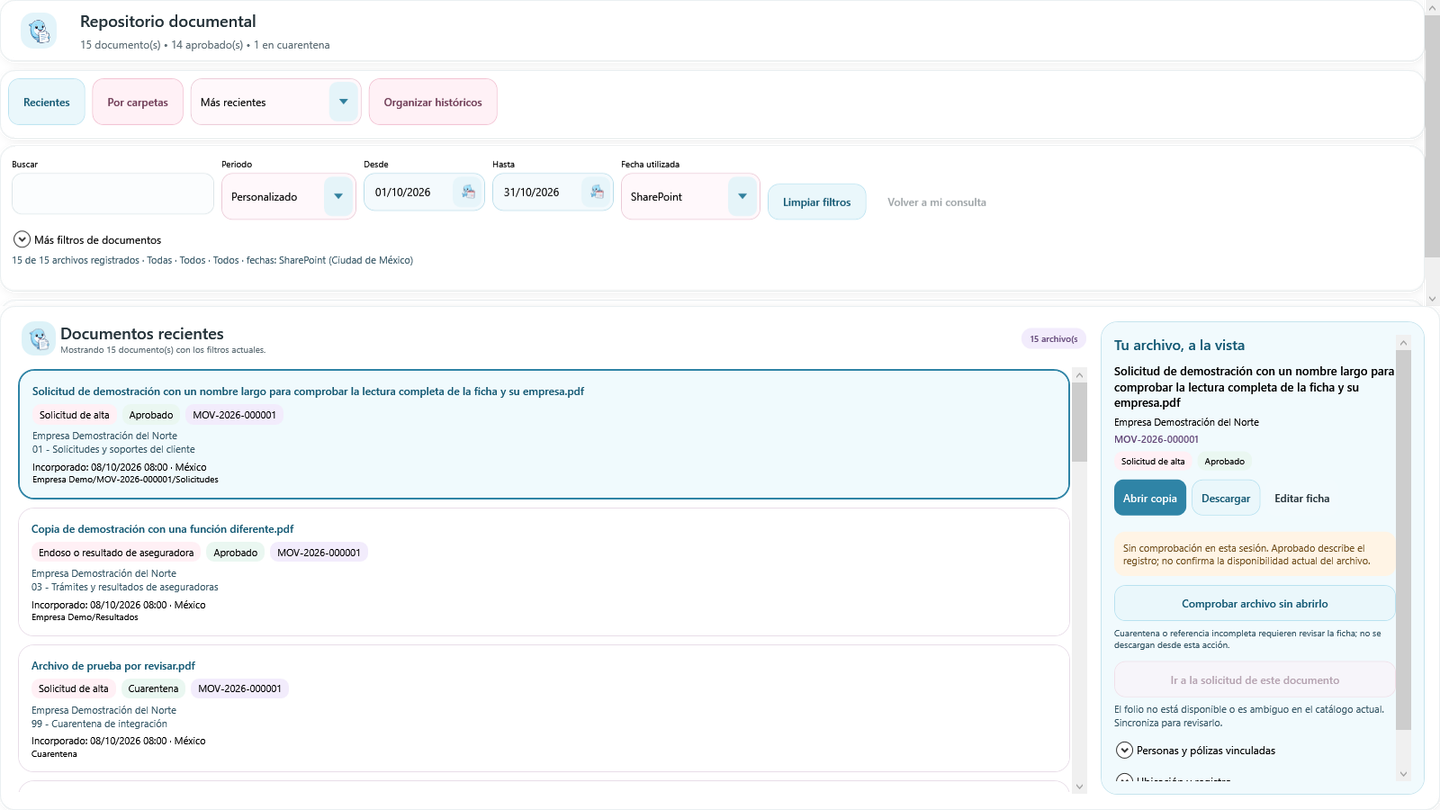This screenshot has height=810, width=1440.
Task: Click the Cuarentena status tag
Action: coord(153,689)
